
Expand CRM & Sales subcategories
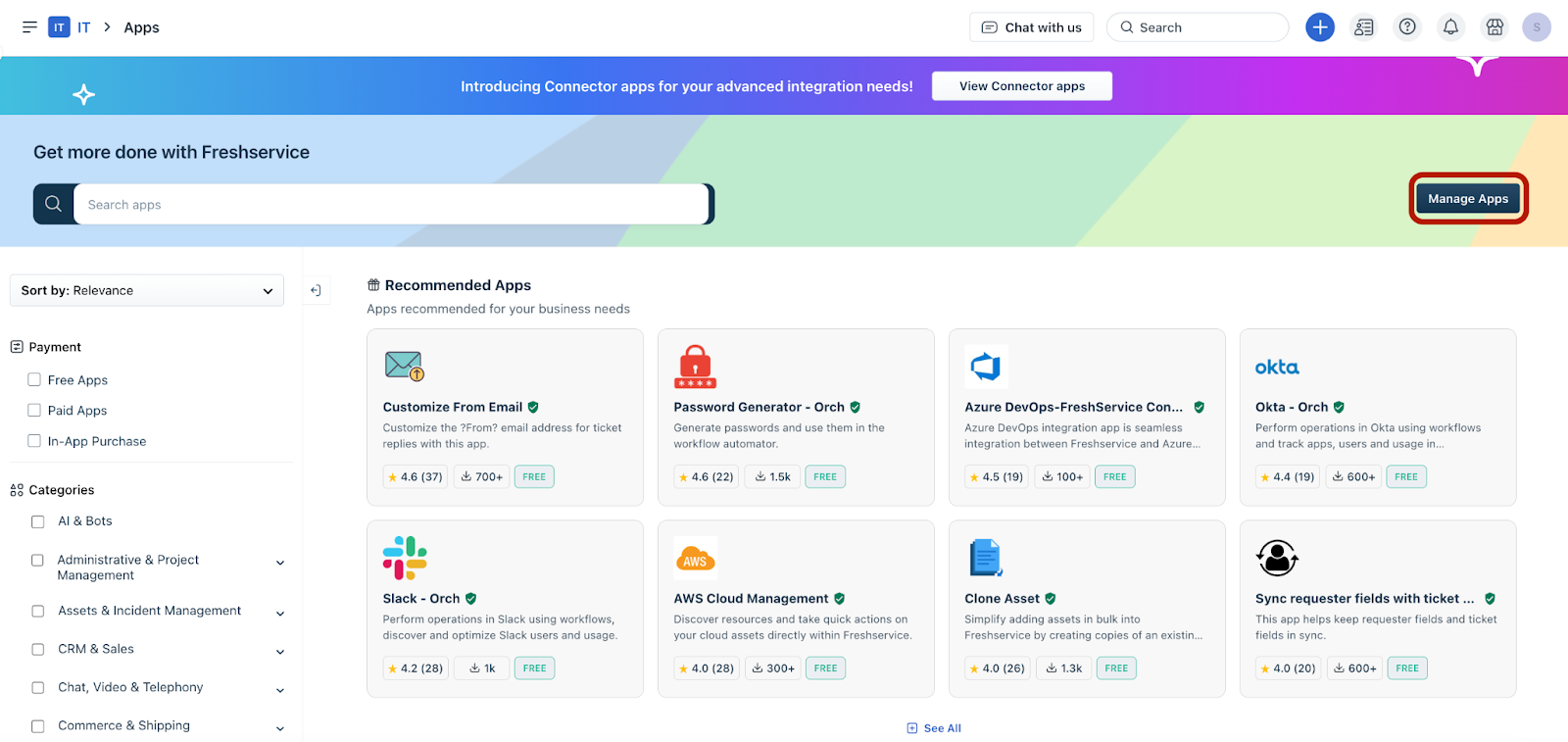pos(280,652)
